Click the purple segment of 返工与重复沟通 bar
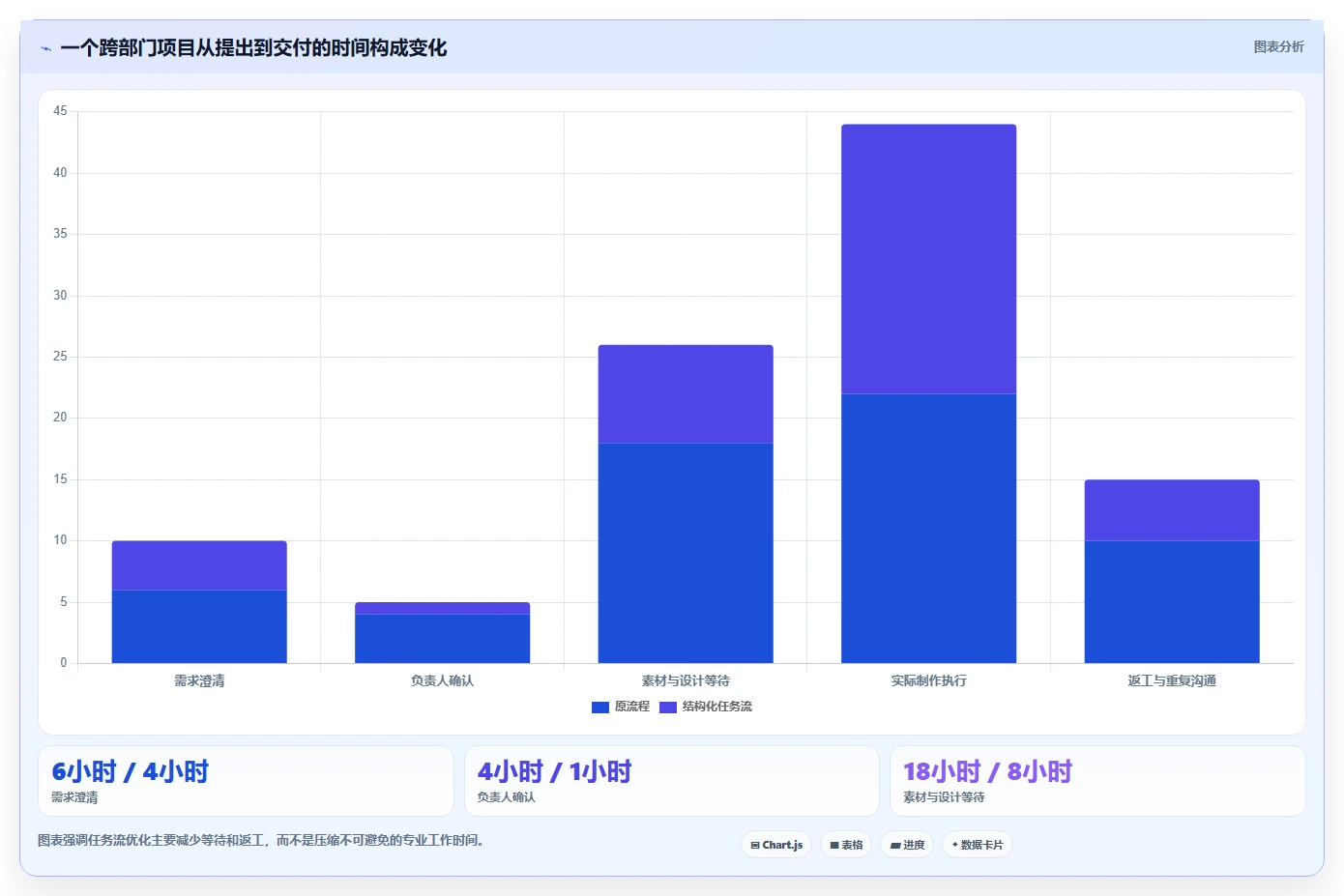Image resolution: width=1344 pixels, height=896 pixels. 1172,510
